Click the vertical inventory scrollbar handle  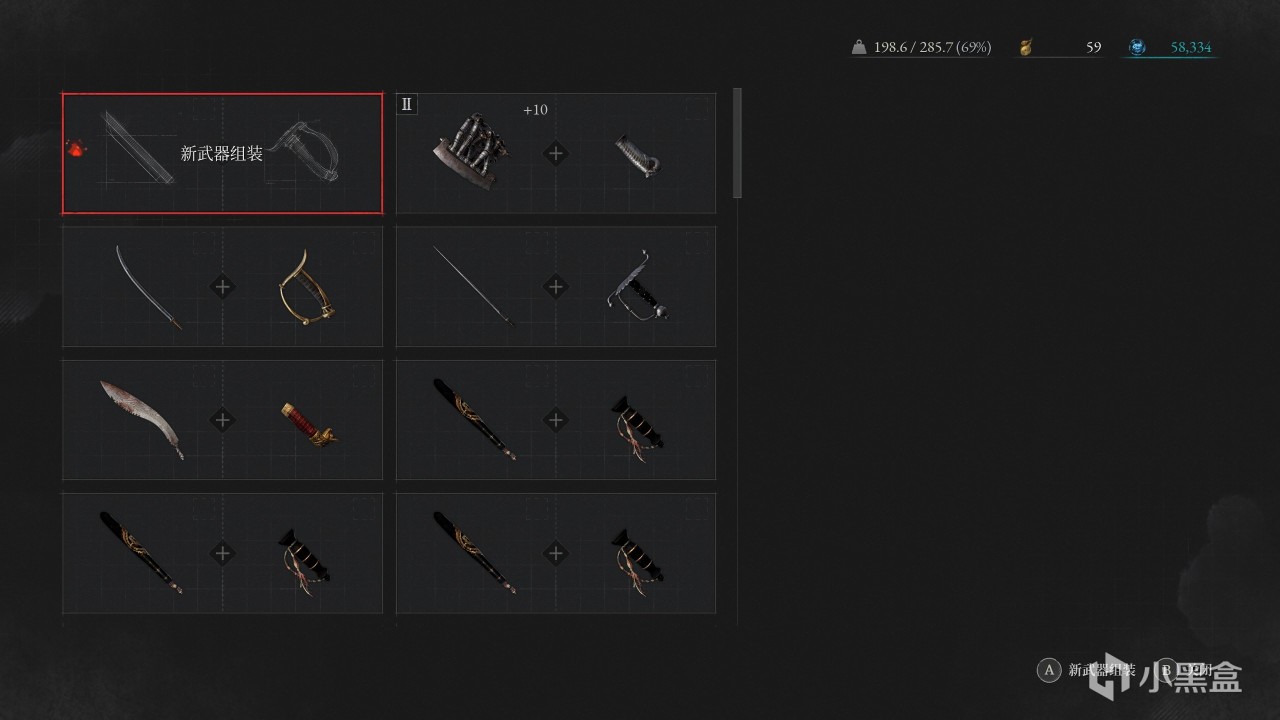(738, 142)
